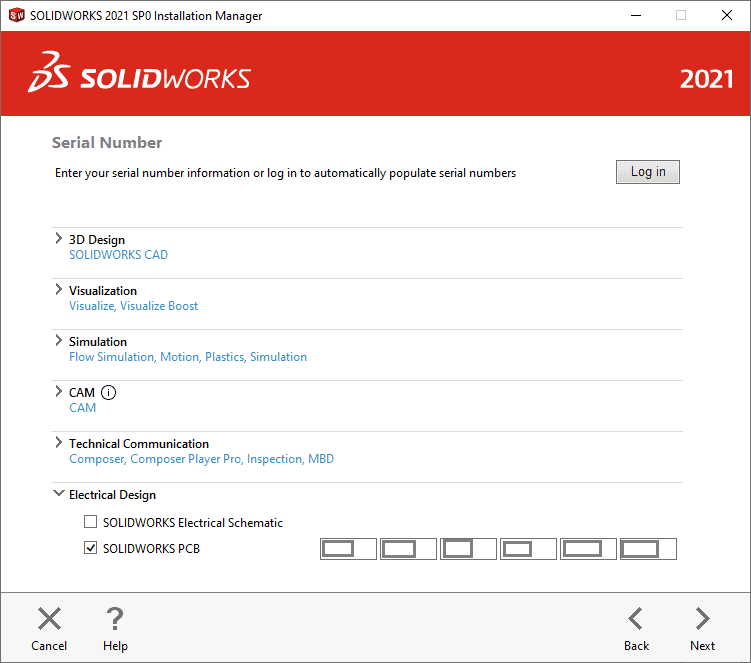Click the CAM info icon
Image resolution: width=751 pixels, height=663 pixels.
point(108,393)
